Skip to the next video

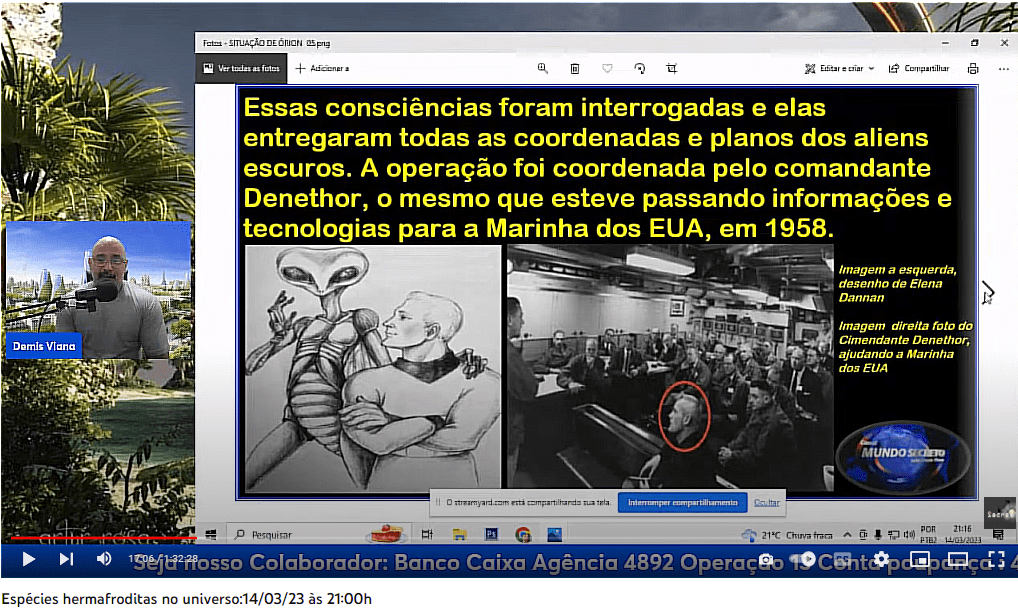66,559
